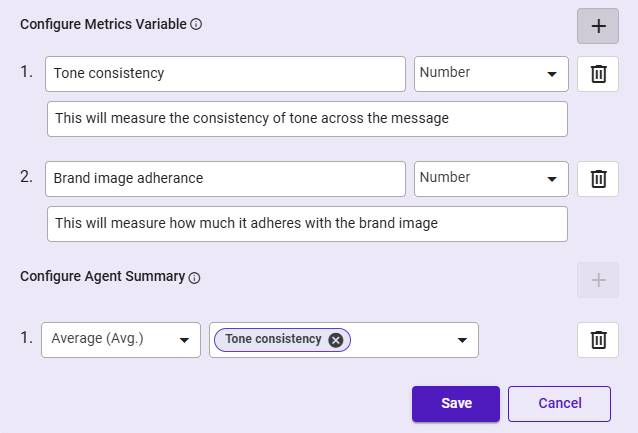Click info icon beside Configure Metrics Variable
The height and width of the screenshot is (433, 638).
pos(196,24)
